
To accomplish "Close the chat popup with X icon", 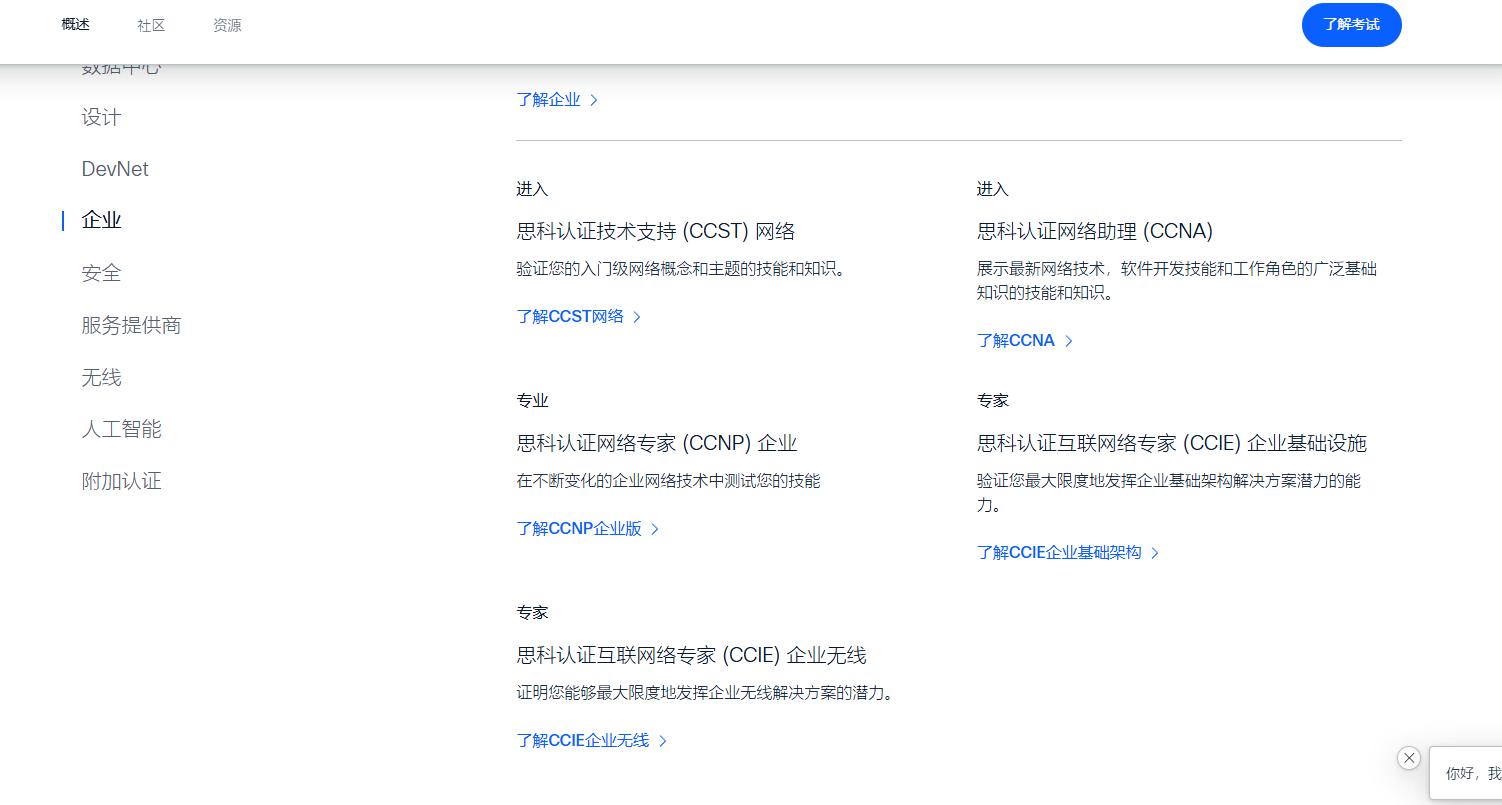I will [x=1409, y=758].
